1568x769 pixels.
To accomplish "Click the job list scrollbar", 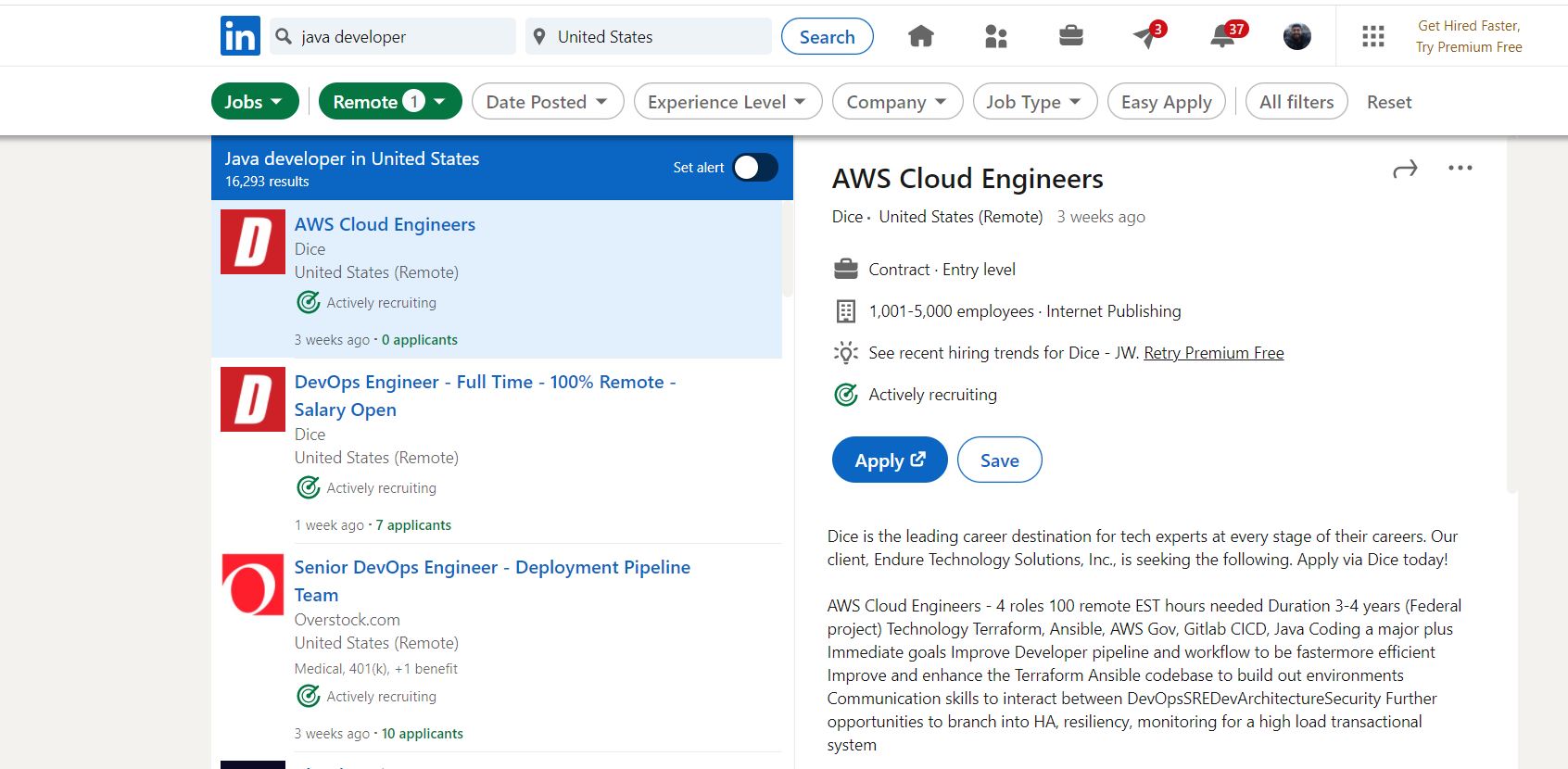I will [x=788, y=250].
